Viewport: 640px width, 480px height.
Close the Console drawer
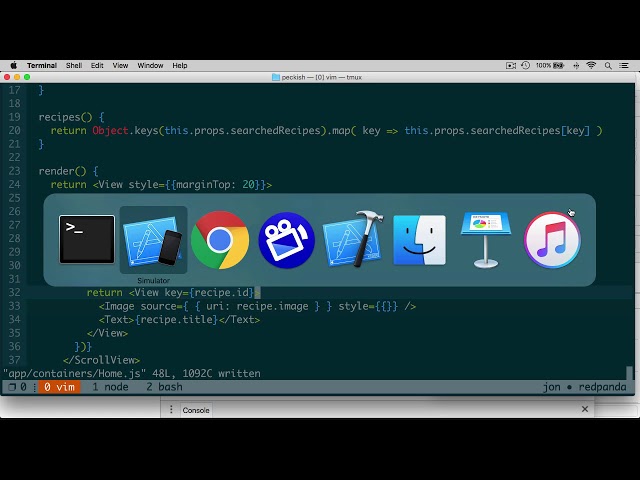(585, 409)
